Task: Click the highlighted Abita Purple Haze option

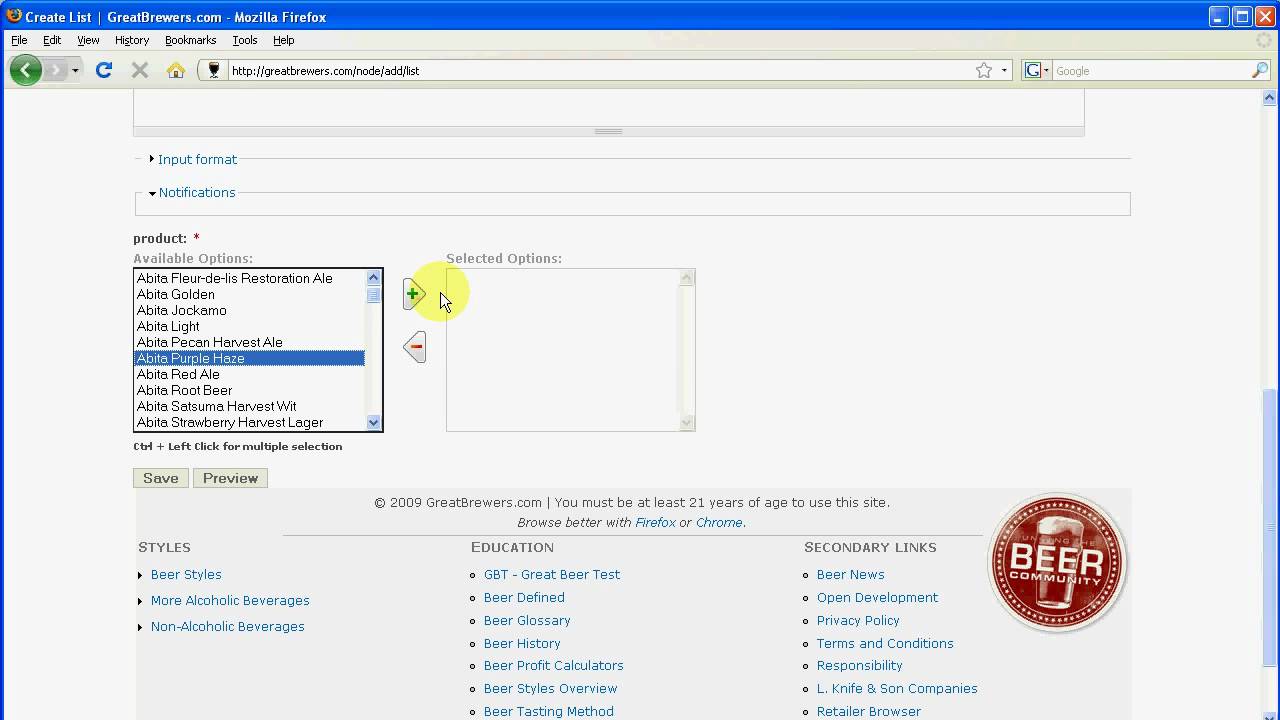Action: point(250,358)
